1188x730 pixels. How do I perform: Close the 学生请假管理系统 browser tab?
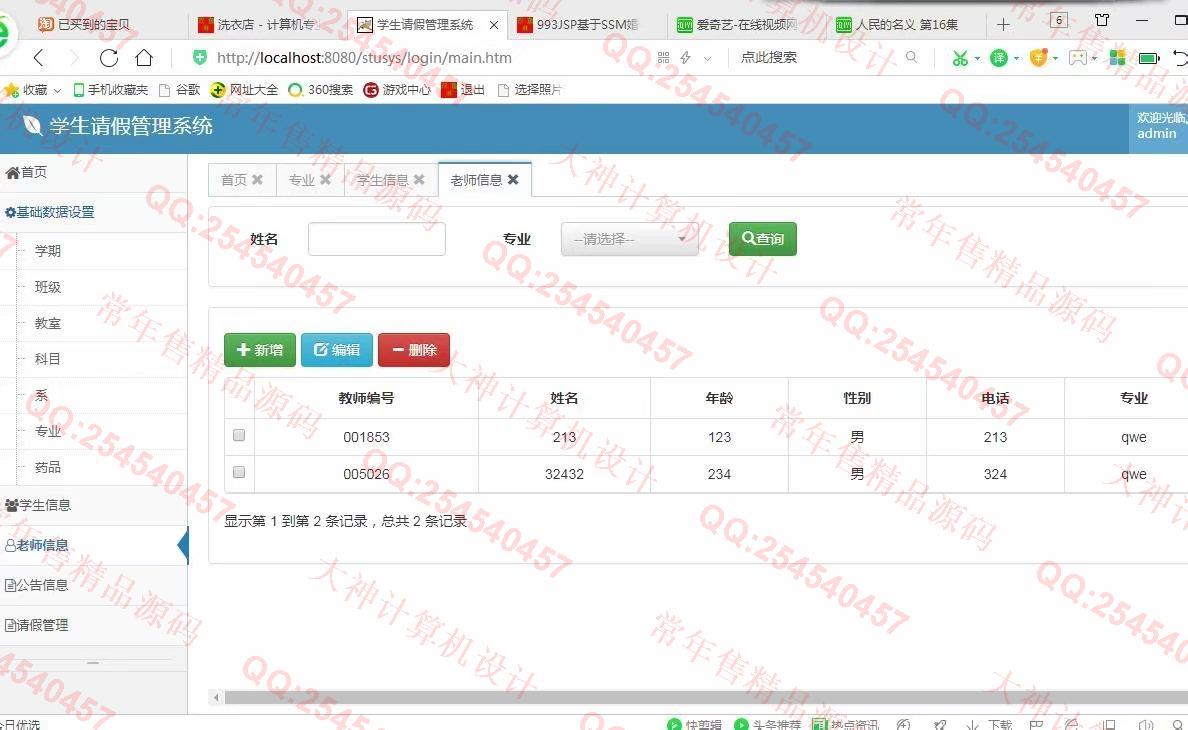(494, 25)
